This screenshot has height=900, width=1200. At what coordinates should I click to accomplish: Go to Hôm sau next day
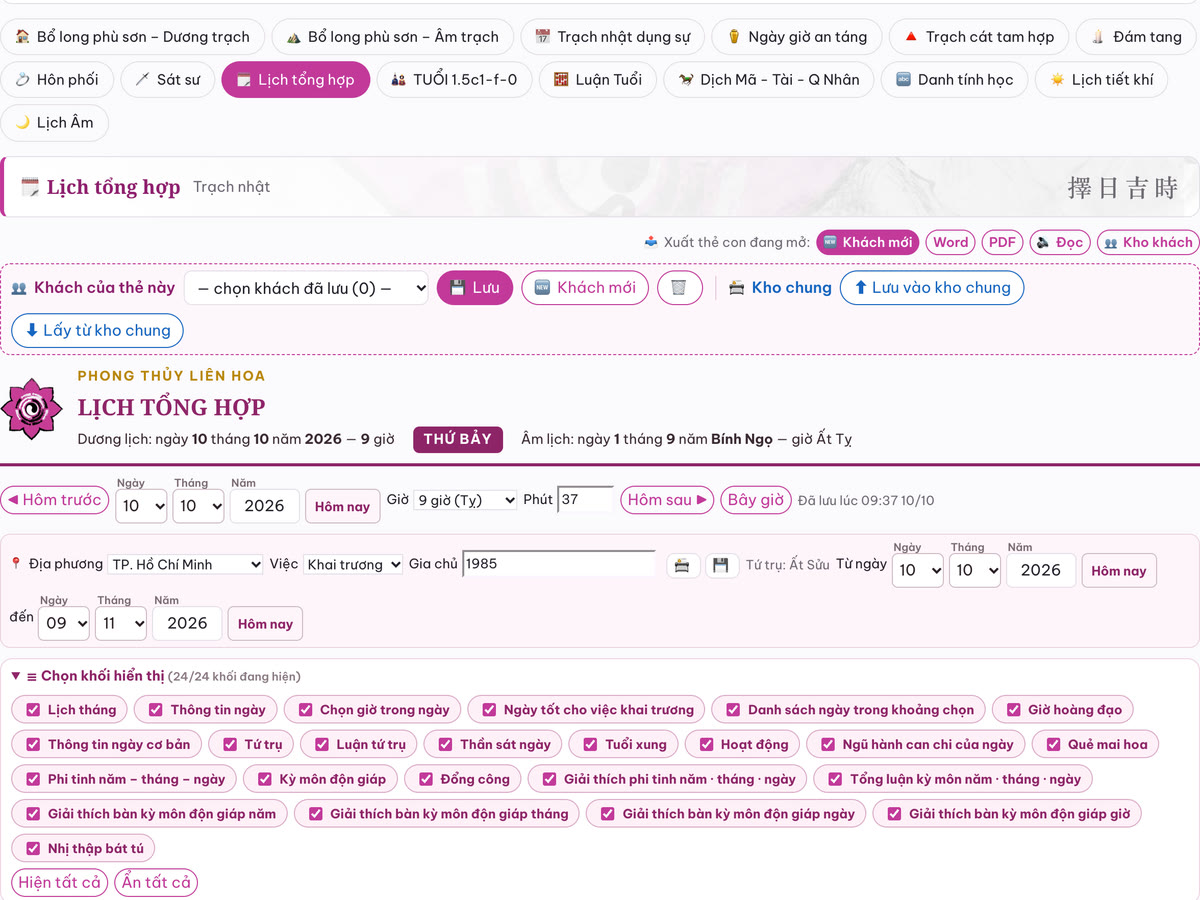[667, 500]
